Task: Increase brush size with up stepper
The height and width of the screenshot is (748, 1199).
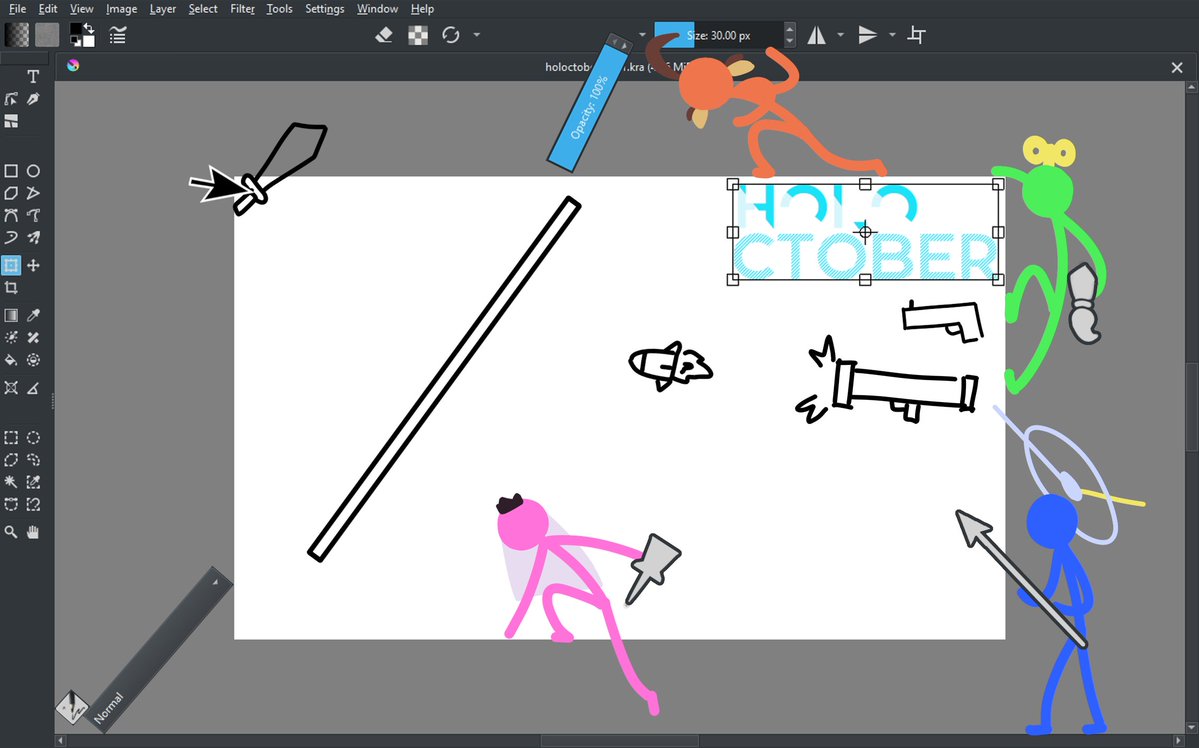Action: (790, 29)
